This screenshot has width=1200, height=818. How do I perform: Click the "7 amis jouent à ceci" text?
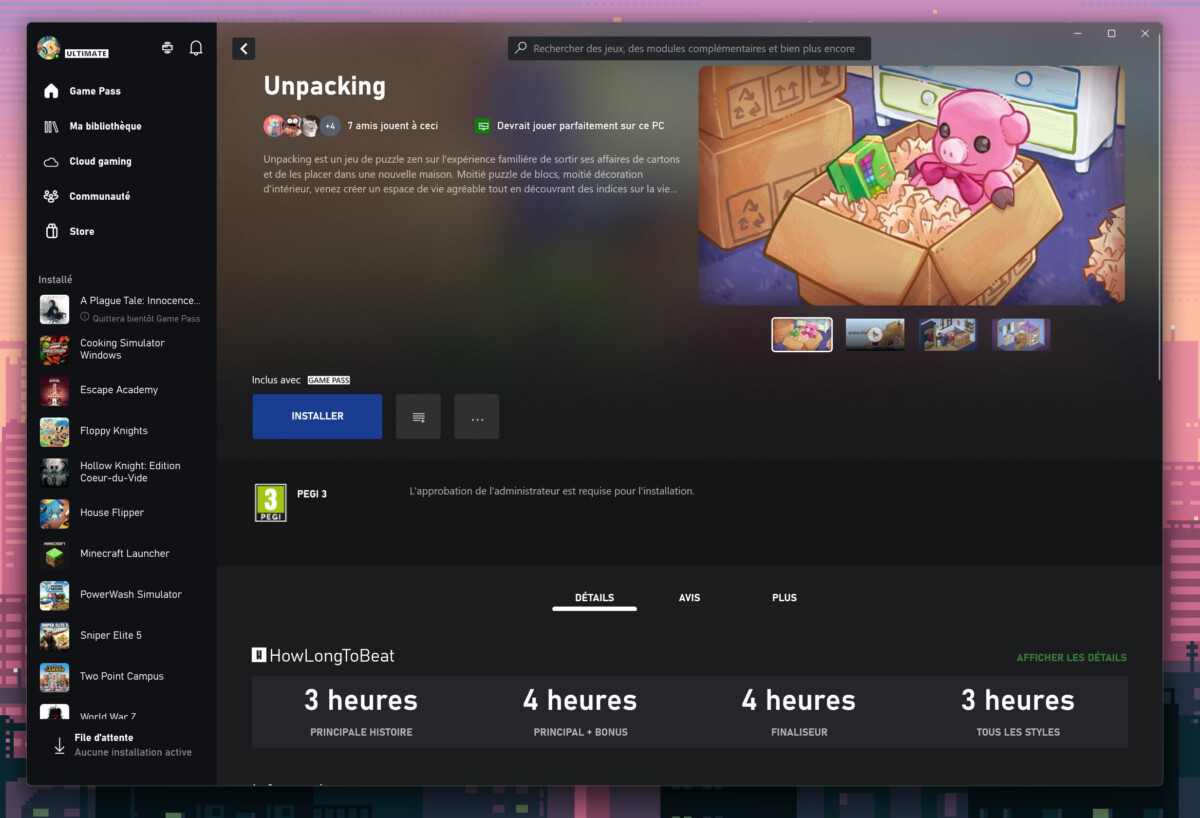pyautogui.click(x=393, y=126)
